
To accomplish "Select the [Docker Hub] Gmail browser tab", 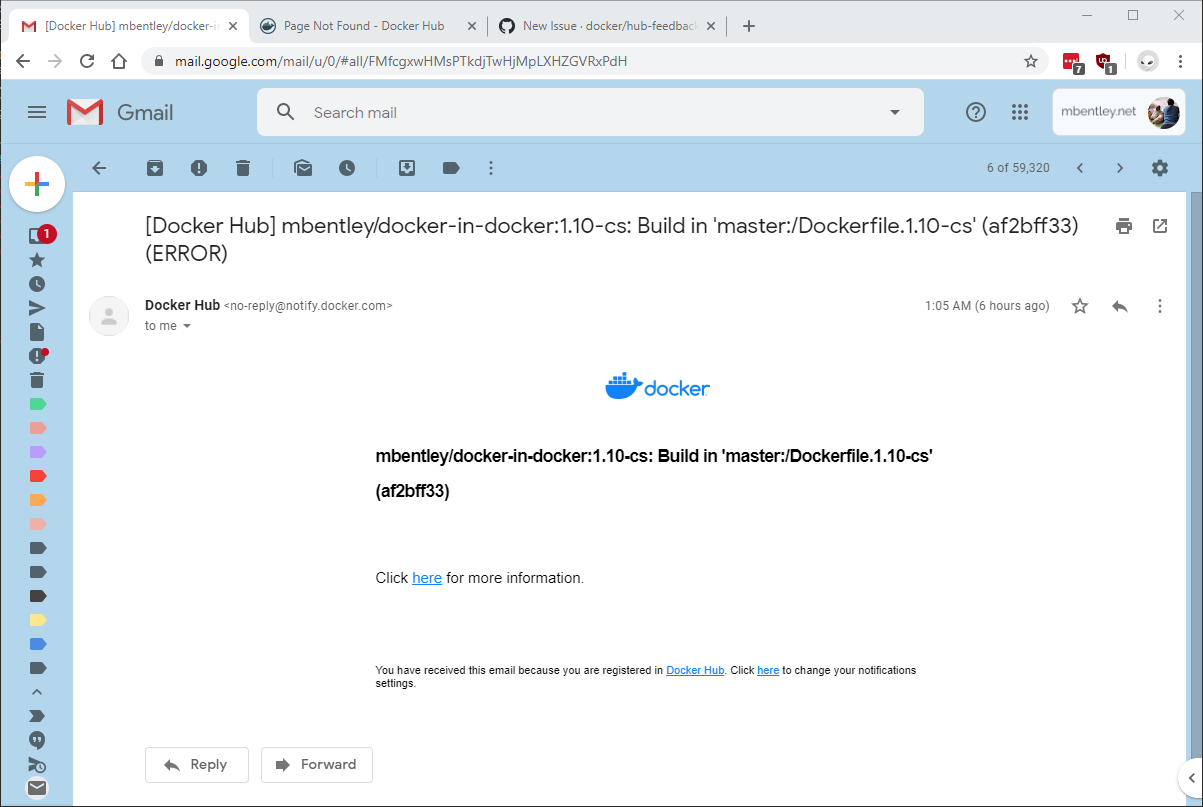I will point(131,26).
